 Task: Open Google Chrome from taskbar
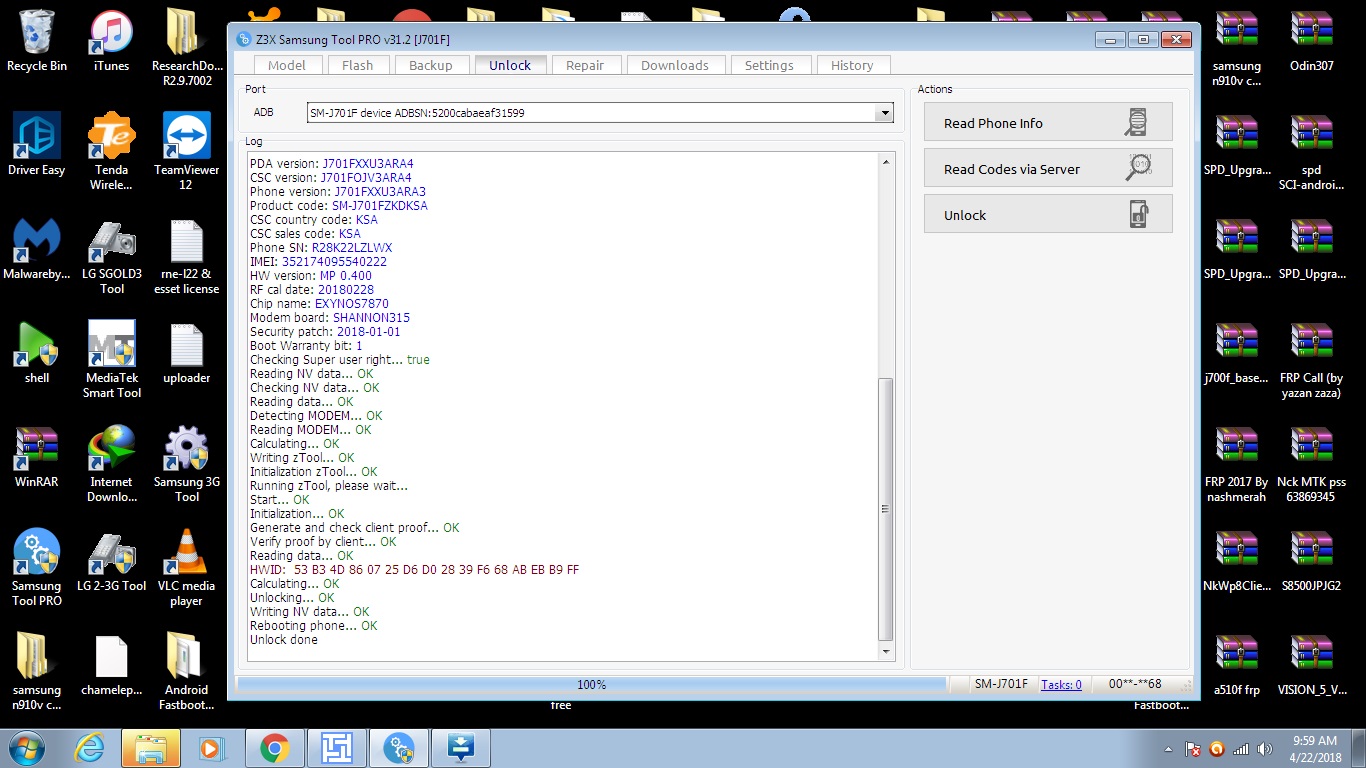tap(275, 748)
